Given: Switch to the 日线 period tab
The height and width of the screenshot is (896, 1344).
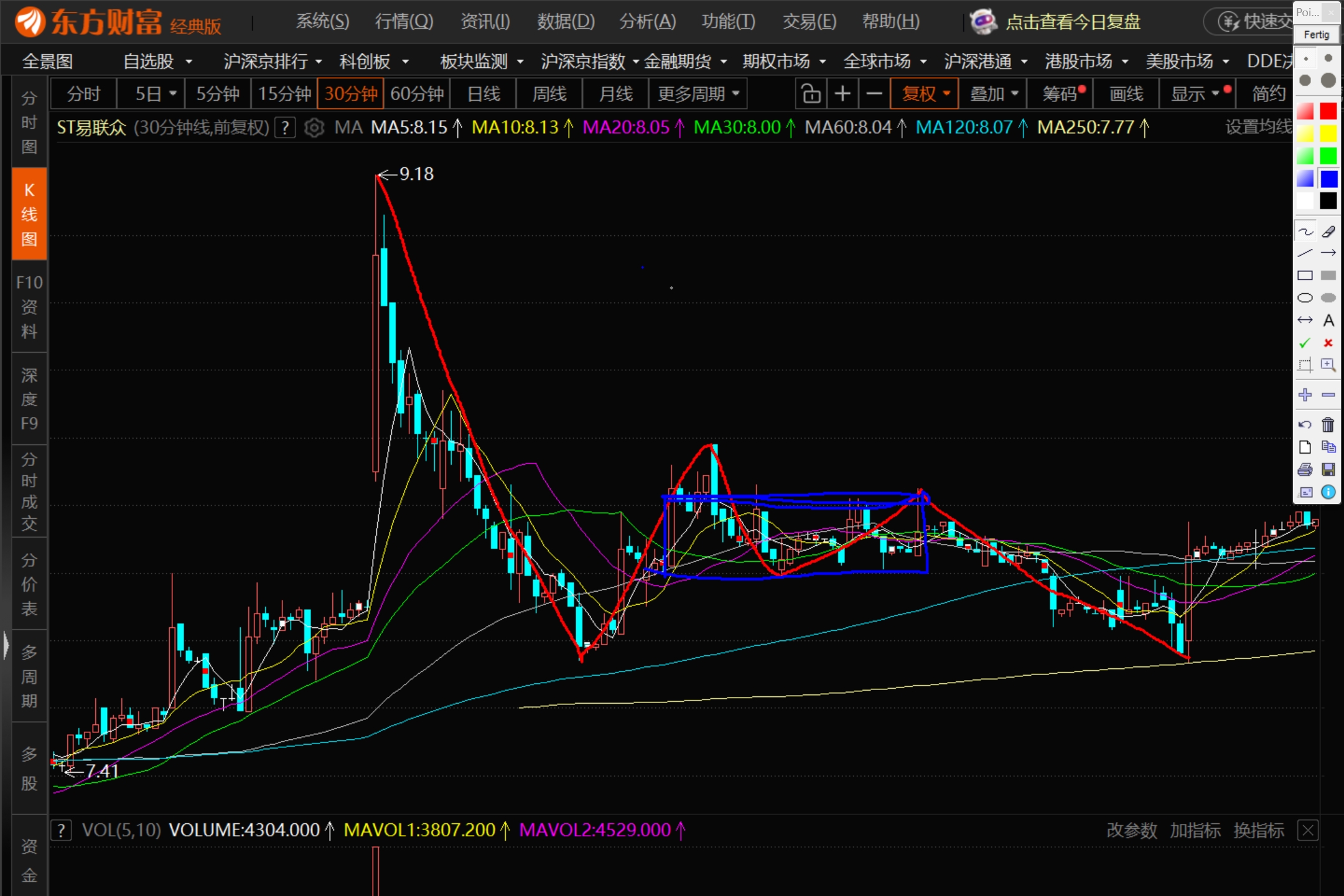Looking at the screenshot, I should 483,94.
